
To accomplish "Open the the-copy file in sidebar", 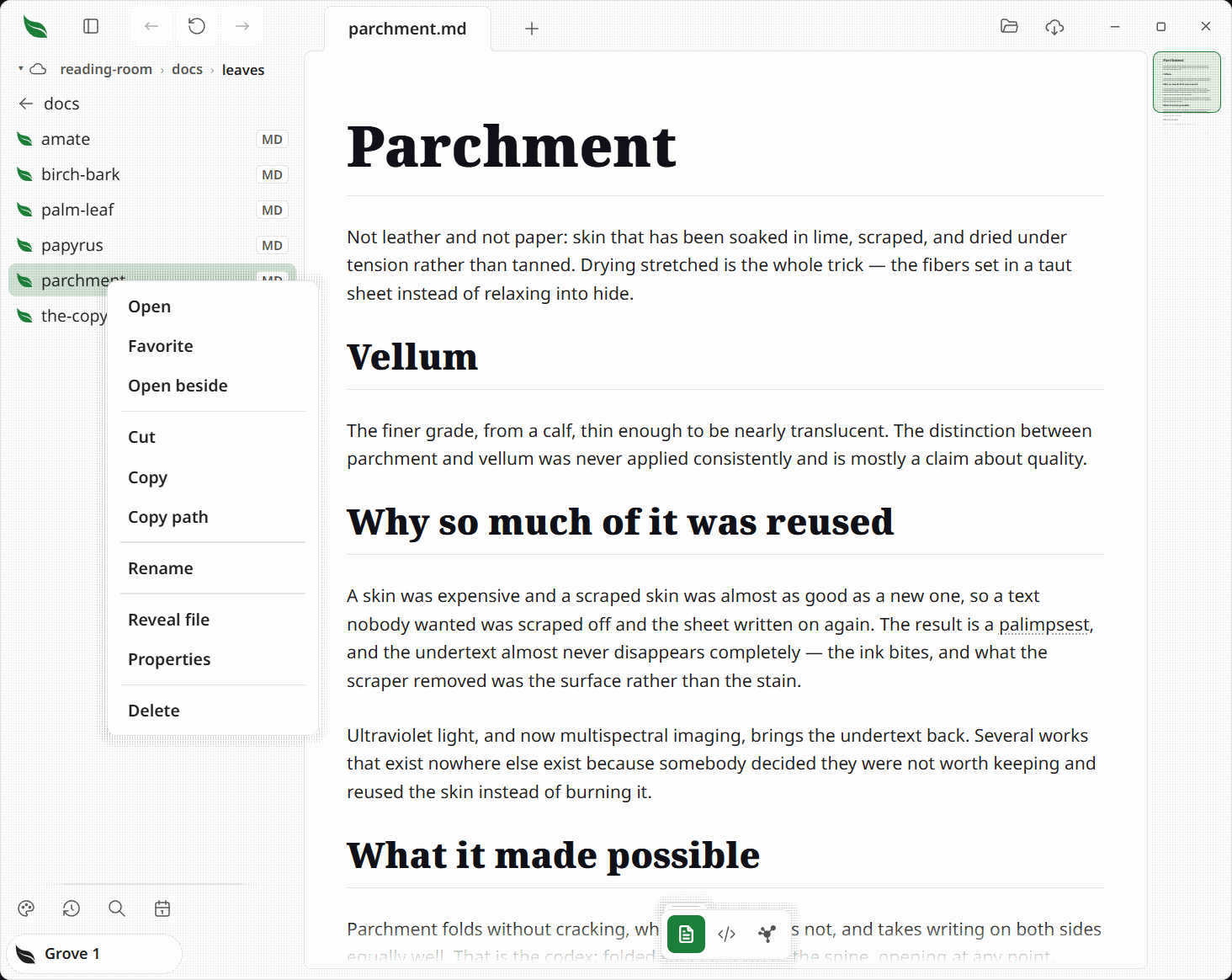I will click(59, 316).
